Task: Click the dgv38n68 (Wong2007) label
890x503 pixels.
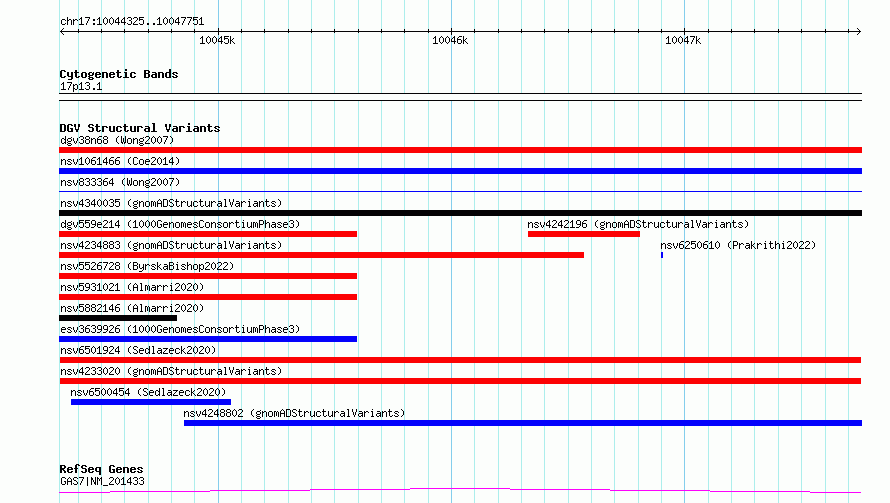Action: (x=117, y=140)
